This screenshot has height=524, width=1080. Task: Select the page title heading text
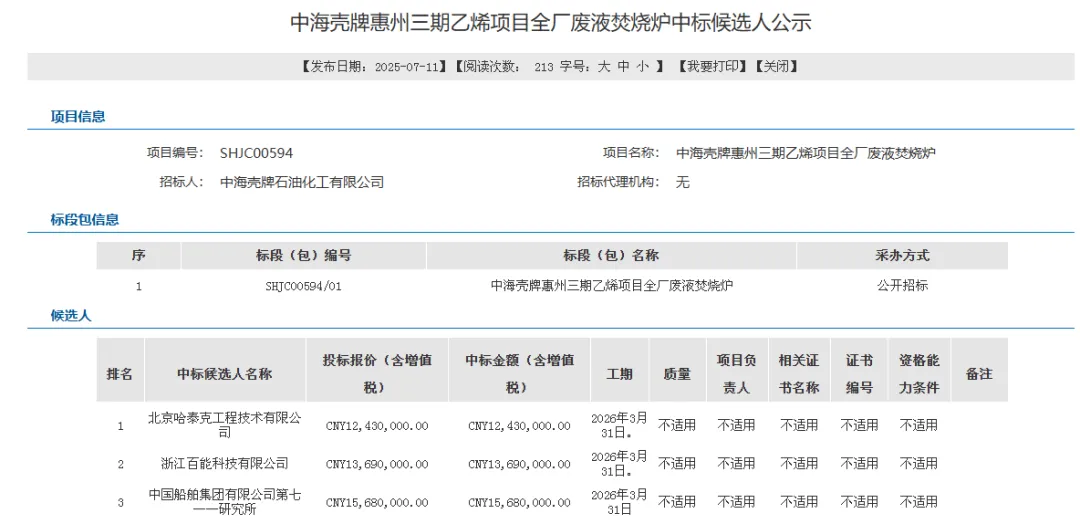click(x=550, y=23)
